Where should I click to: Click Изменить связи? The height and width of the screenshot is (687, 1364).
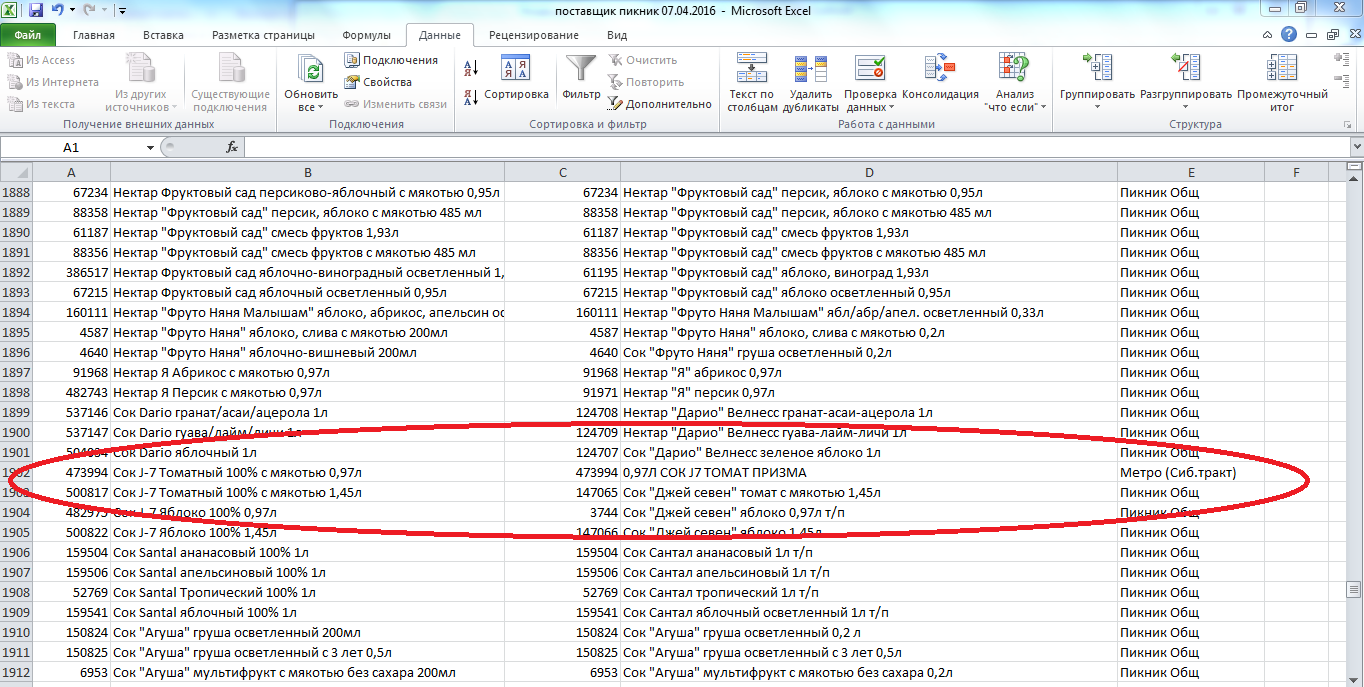click(x=396, y=104)
